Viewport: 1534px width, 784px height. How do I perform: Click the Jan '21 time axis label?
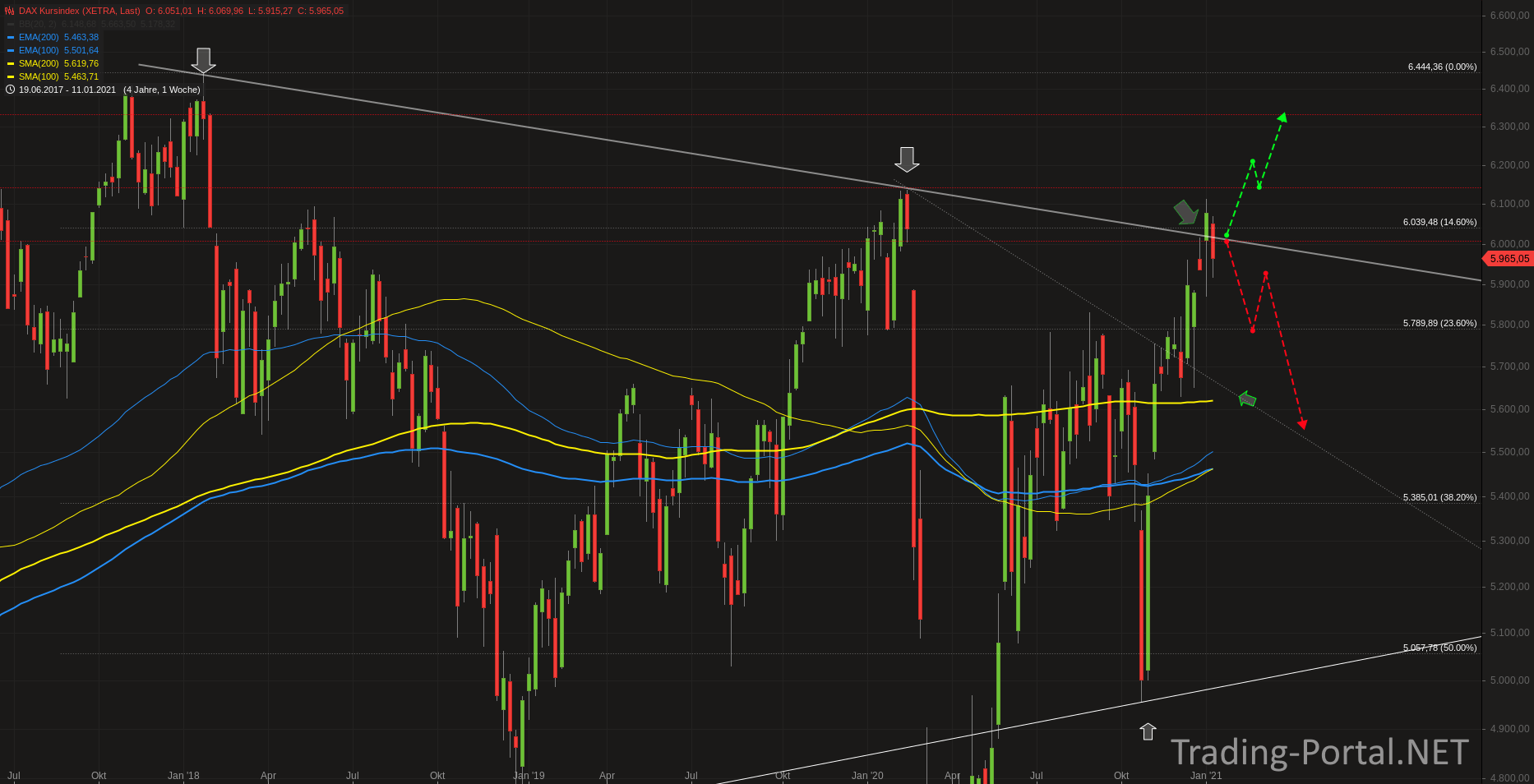coord(1206,775)
